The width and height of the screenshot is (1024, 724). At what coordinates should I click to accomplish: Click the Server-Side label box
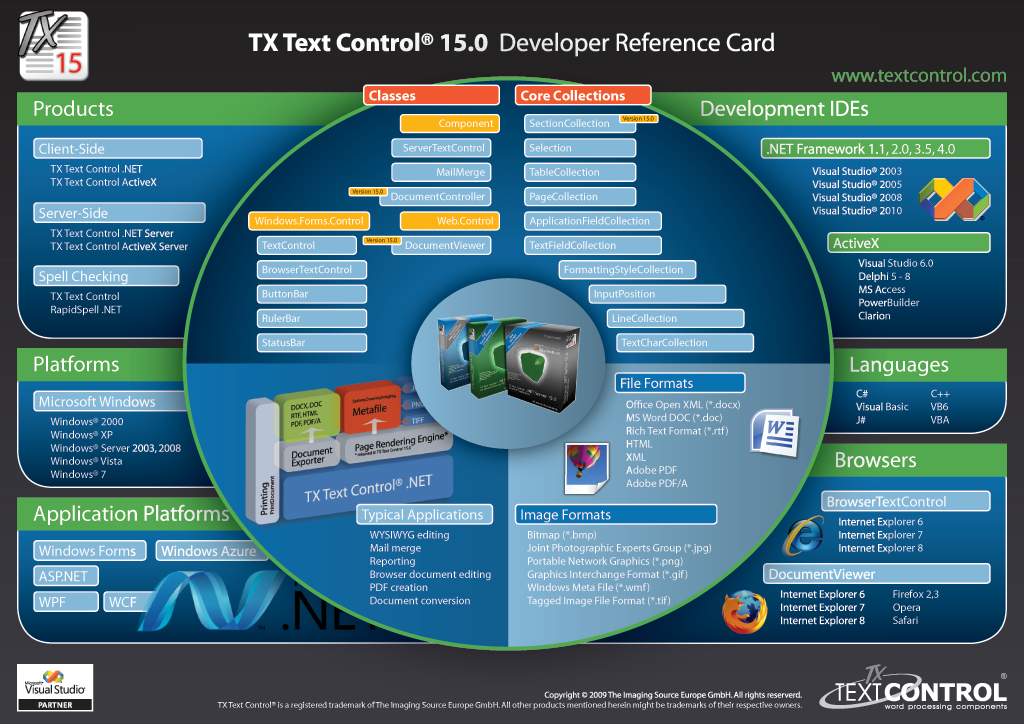[x=120, y=213]
